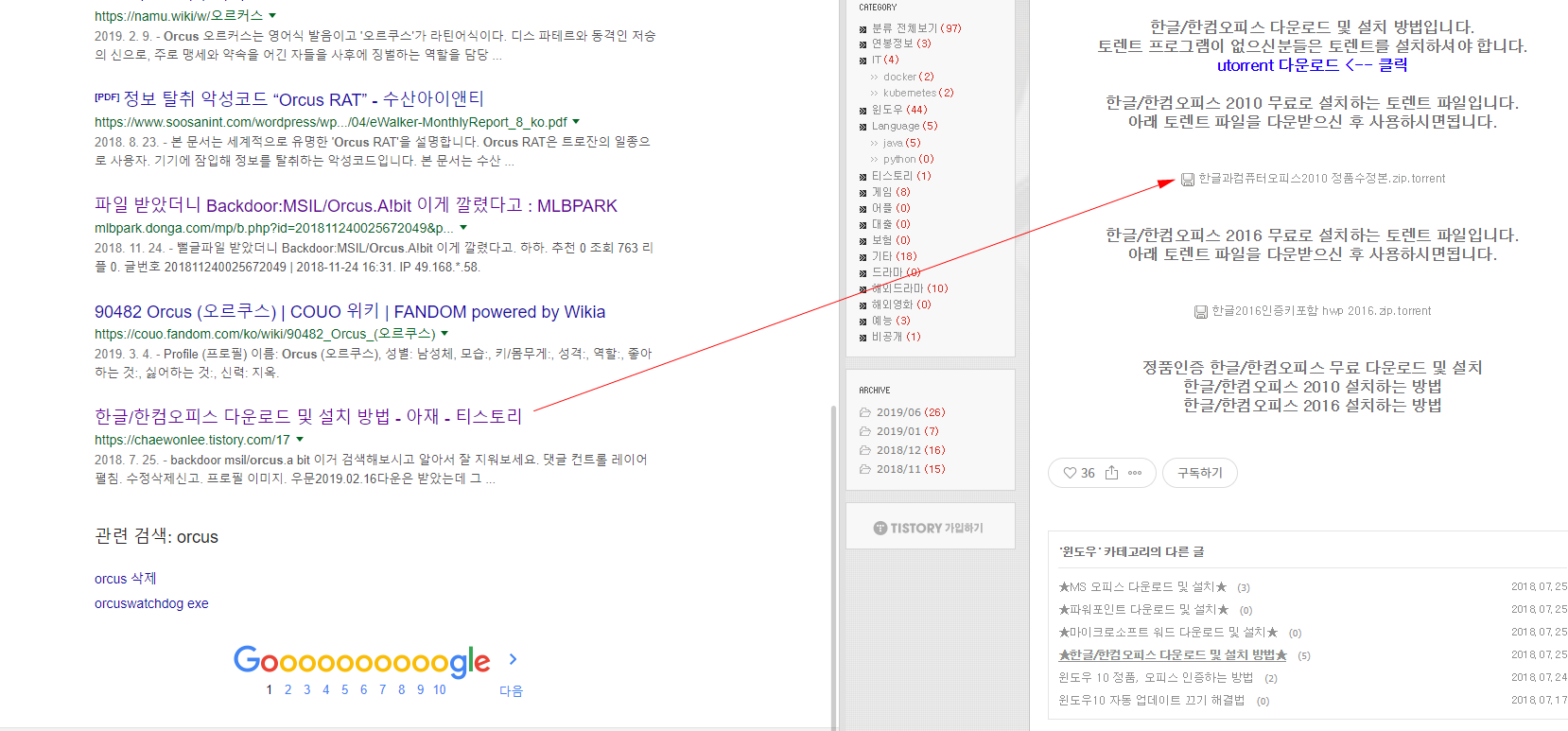The image size is (1568, 731).
Task: Click the 구독하기 subscribe button
Action: coord(1200,473)
